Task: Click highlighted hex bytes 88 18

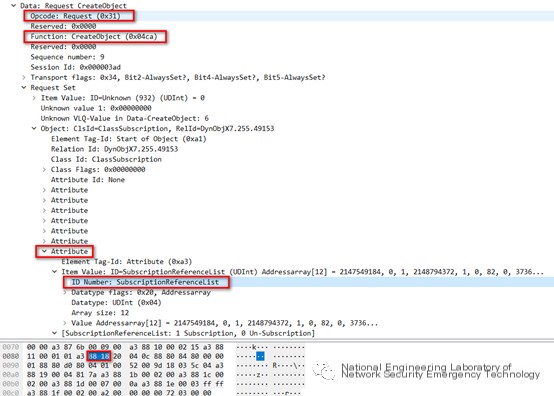Action: (x=99, y=356)
